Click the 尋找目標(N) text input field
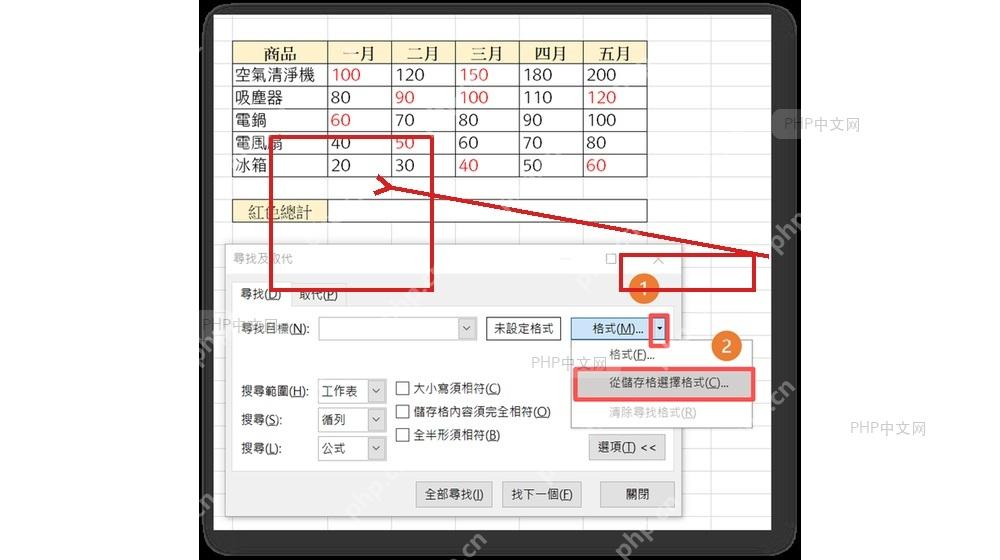 [x=388, y=328]
